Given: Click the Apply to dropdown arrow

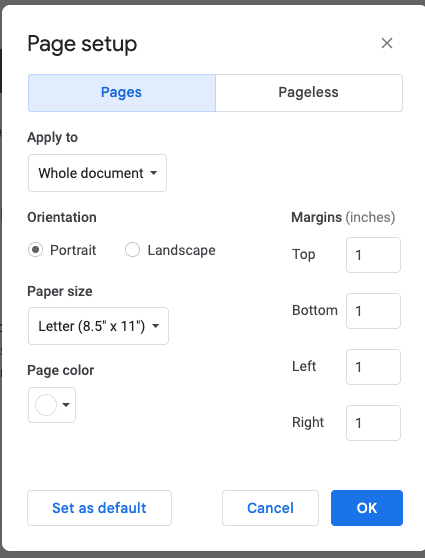Looking at the screenshot, I should [153, 173].
